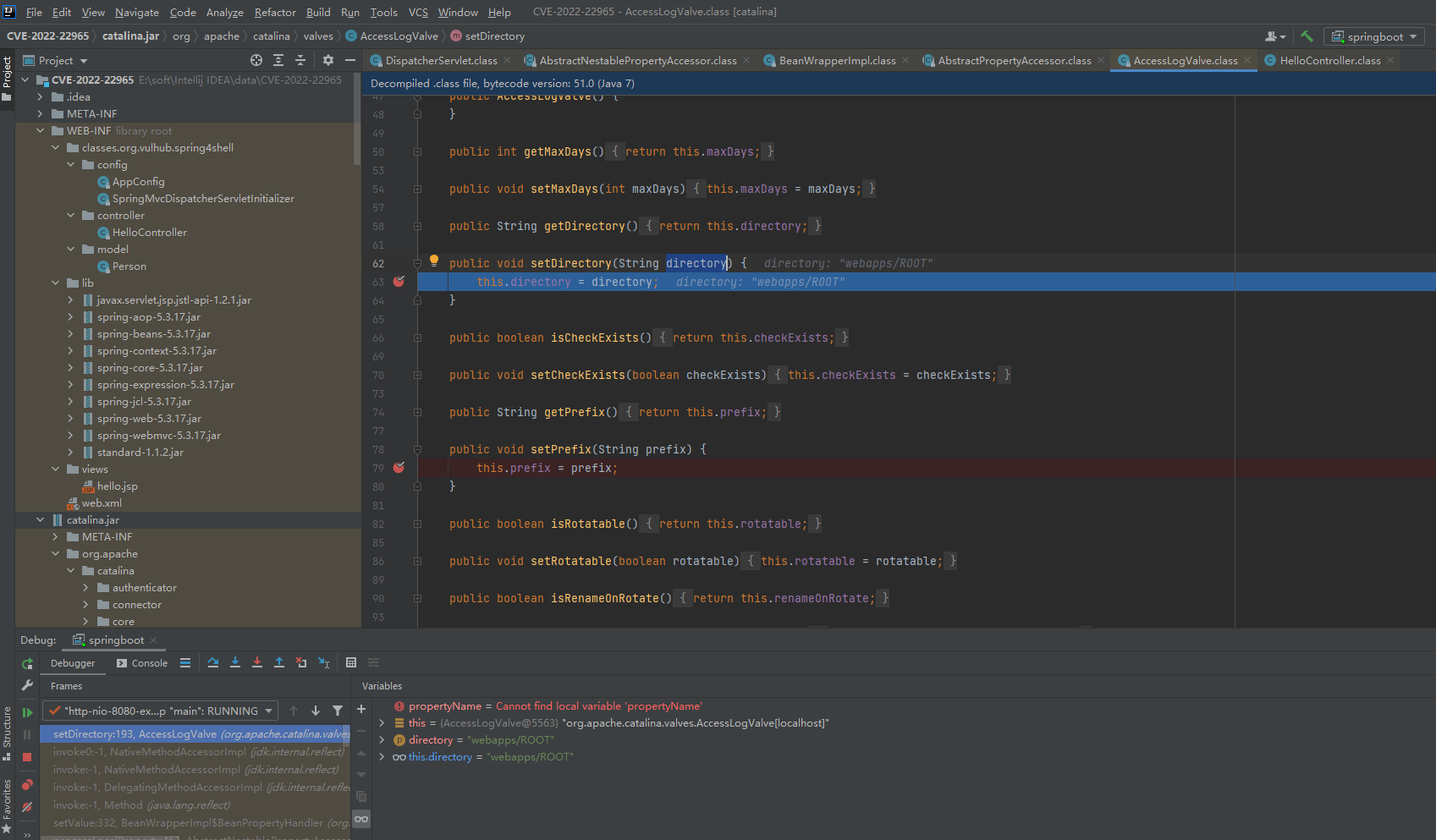This screenshot has width=1436, height=840.
Task: Open web.xml in project tree
Action: click(x=102, y=503)
